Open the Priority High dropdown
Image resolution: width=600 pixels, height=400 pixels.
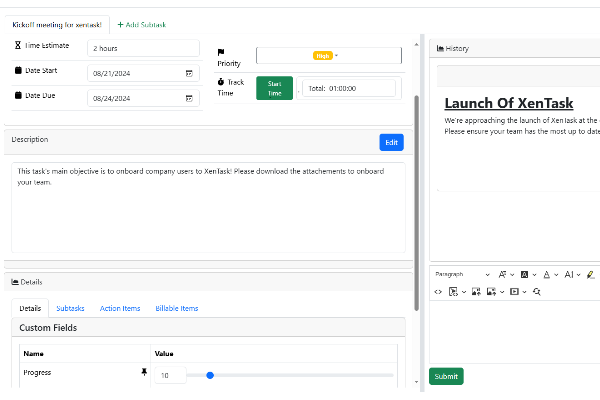326,56
